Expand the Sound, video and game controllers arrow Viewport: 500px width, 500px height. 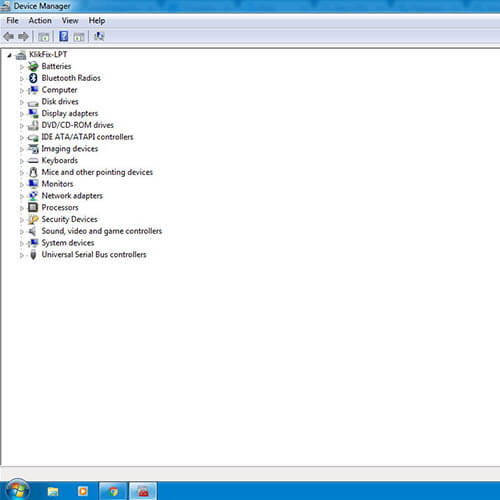(x=22, y=232)
